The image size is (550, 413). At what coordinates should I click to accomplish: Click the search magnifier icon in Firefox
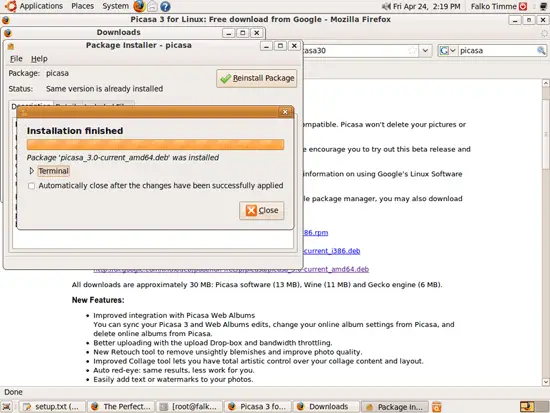coord(541,51)
